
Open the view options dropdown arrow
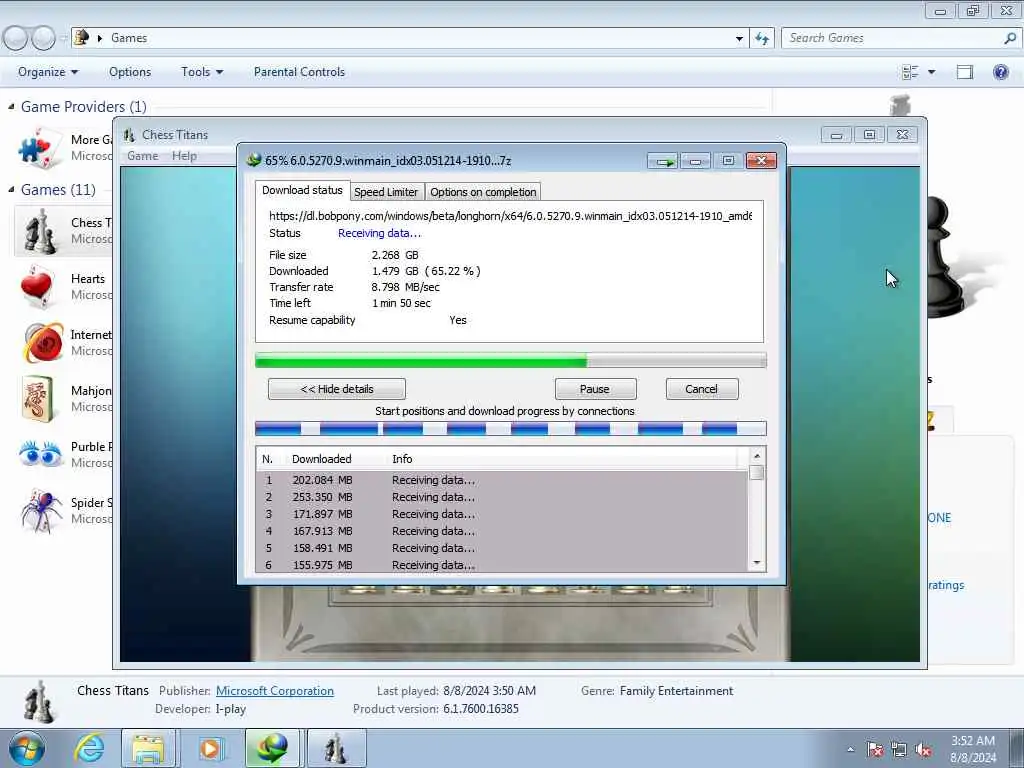(x=932, y=72)
